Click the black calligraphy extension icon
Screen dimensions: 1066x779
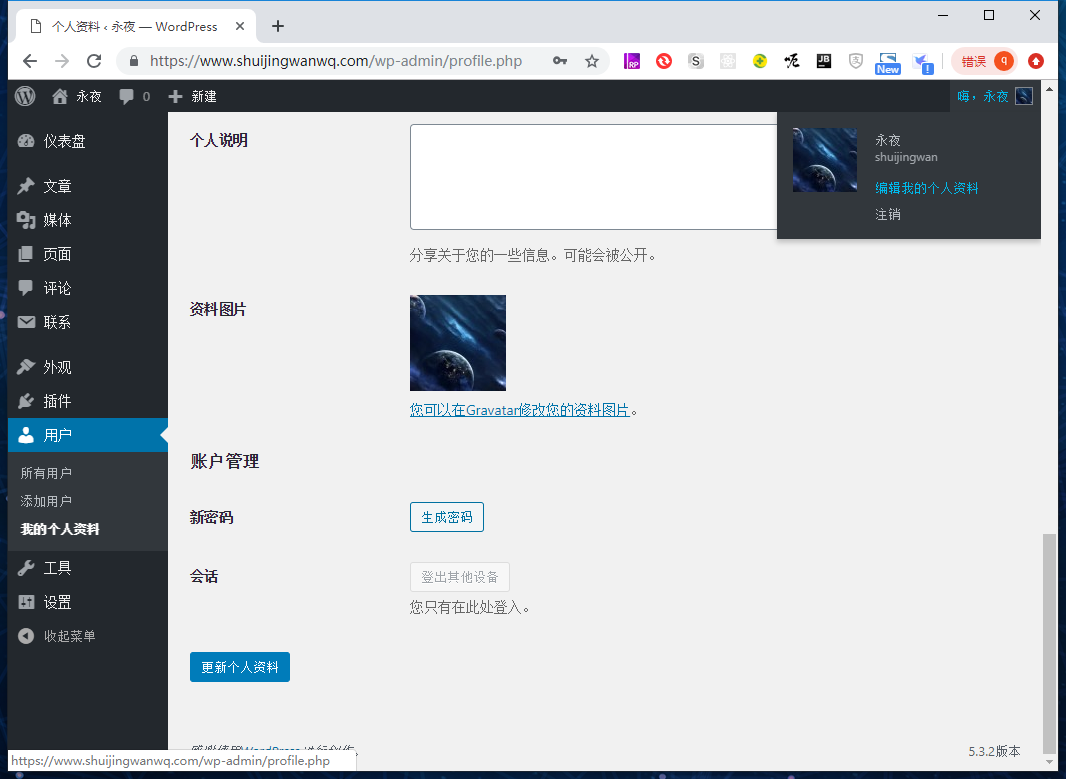(x=791, y=61)
